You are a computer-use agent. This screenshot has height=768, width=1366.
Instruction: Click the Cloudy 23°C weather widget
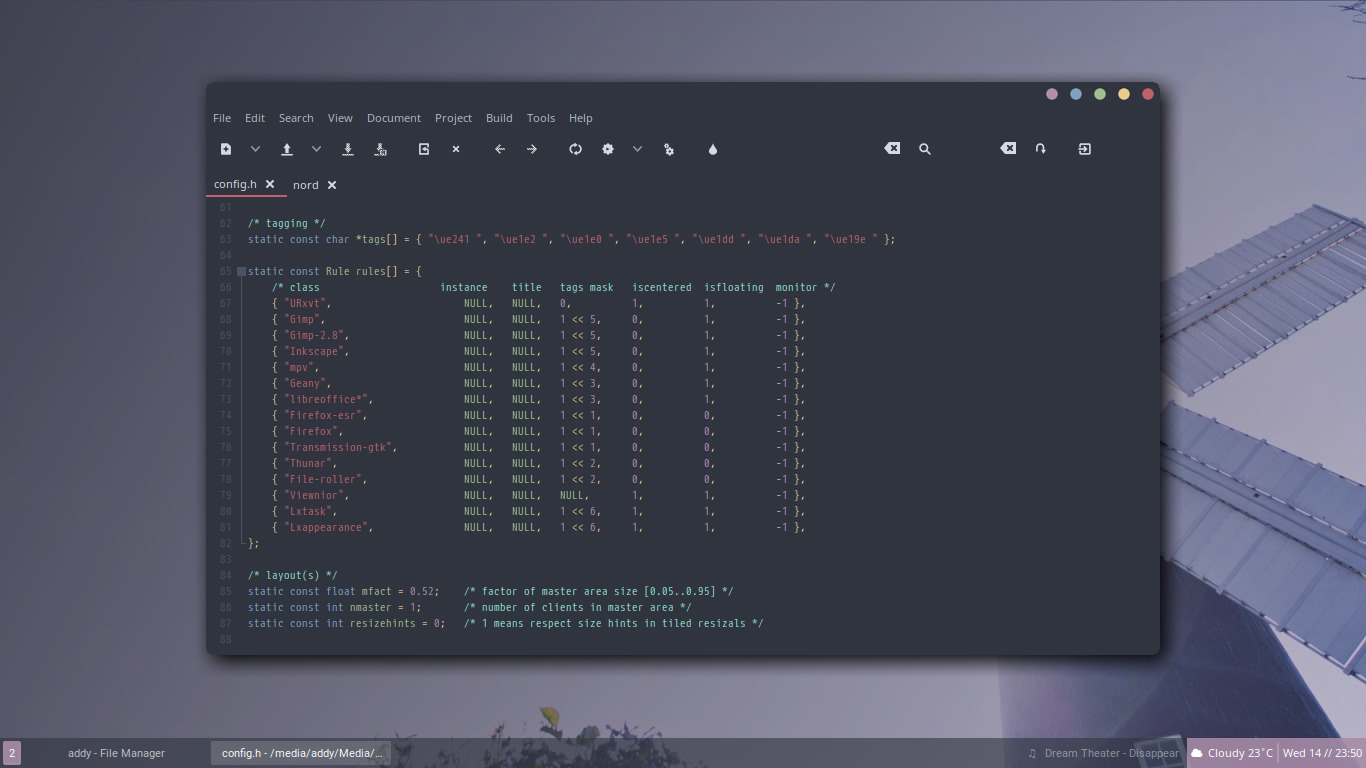point(1231,753)
